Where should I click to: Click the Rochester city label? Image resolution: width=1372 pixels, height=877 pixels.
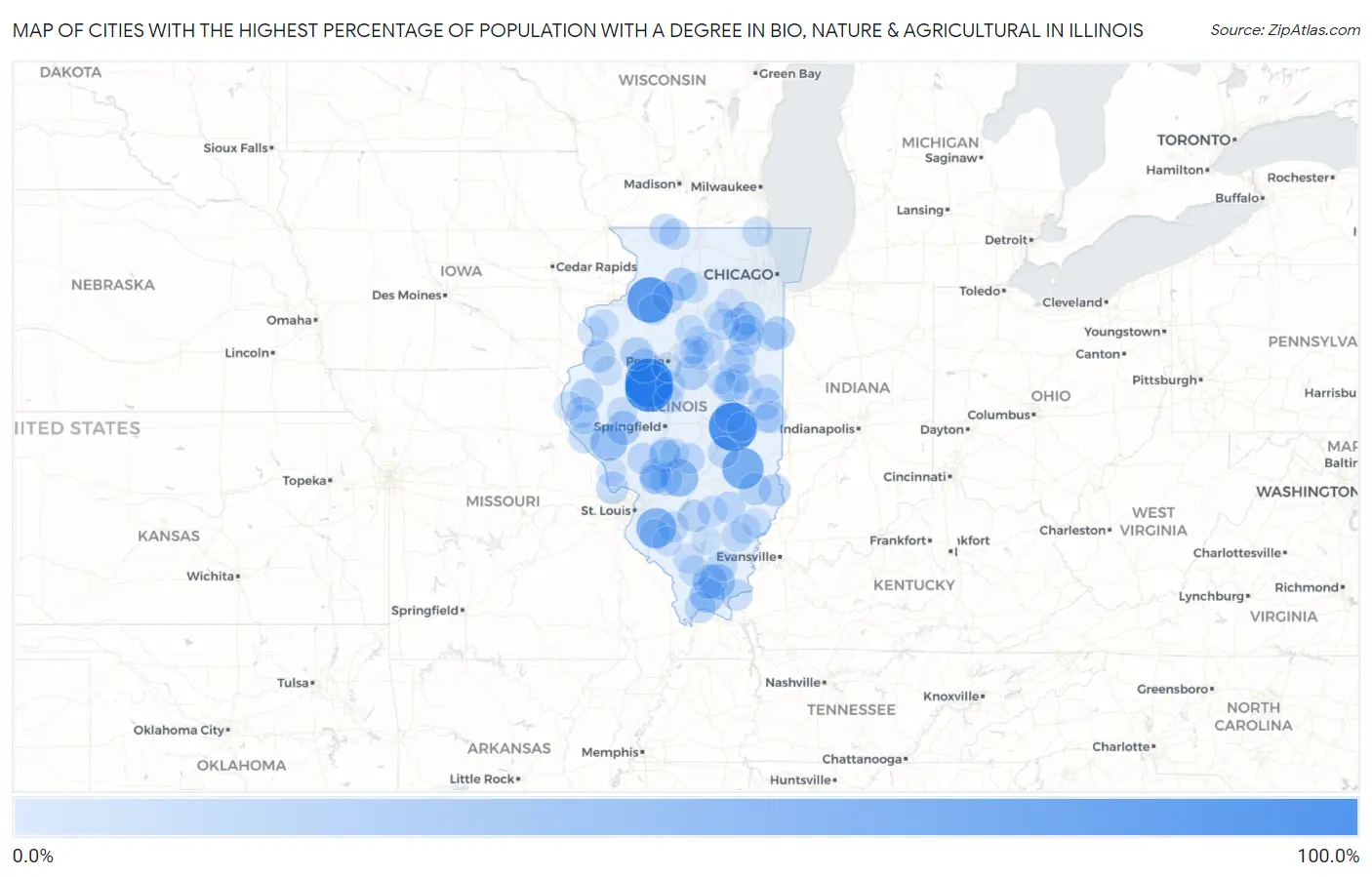coord(1299,178)
